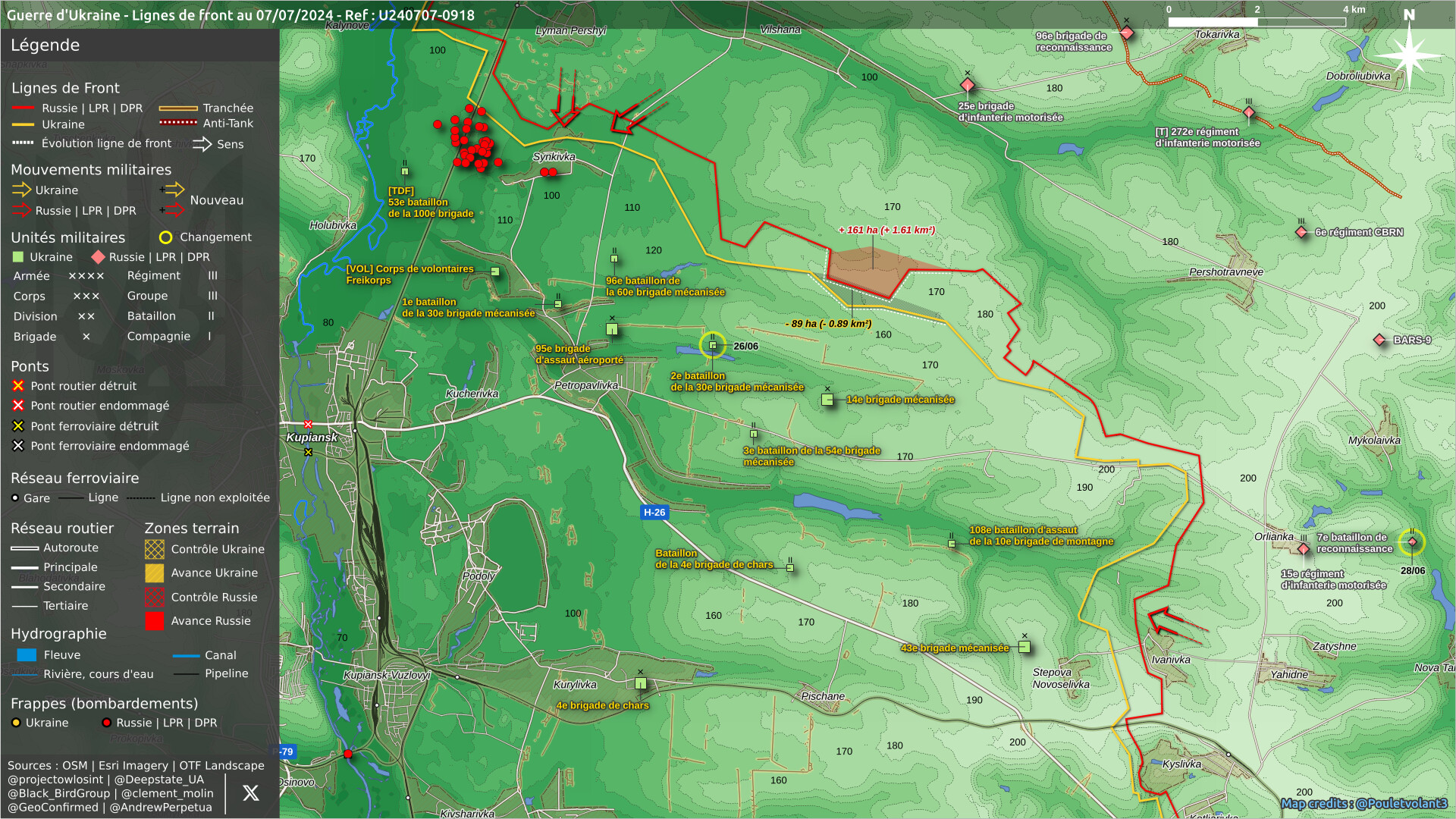Viewport: 1456px width, 819px height.
Task: Click the Fleuve blue swatch in legend
Action: tap(27, 654)
